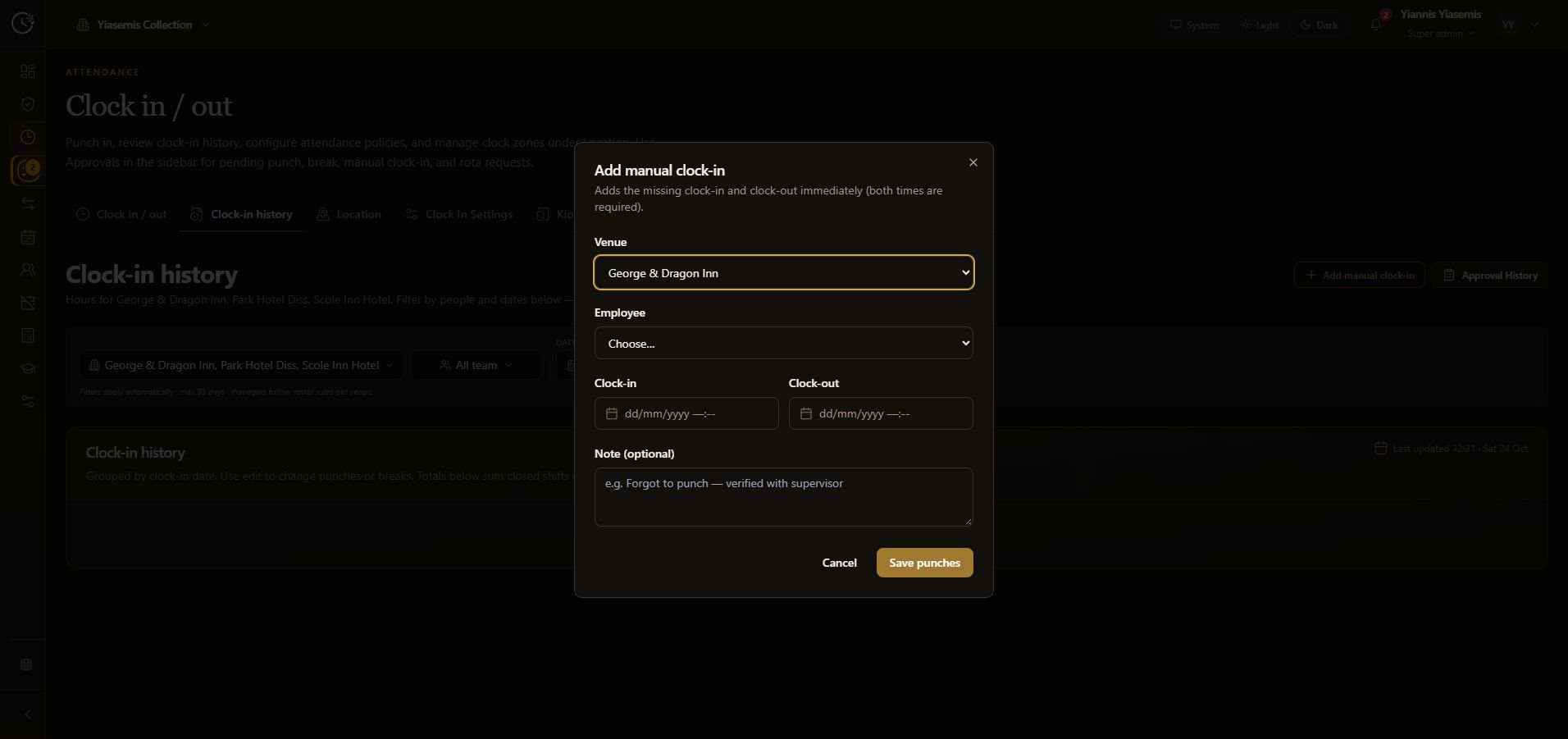The width and height of the screenshot is (1568, 739).
Task: Open the grid icon near the sidebar bottom
Action: coord(26,664)
